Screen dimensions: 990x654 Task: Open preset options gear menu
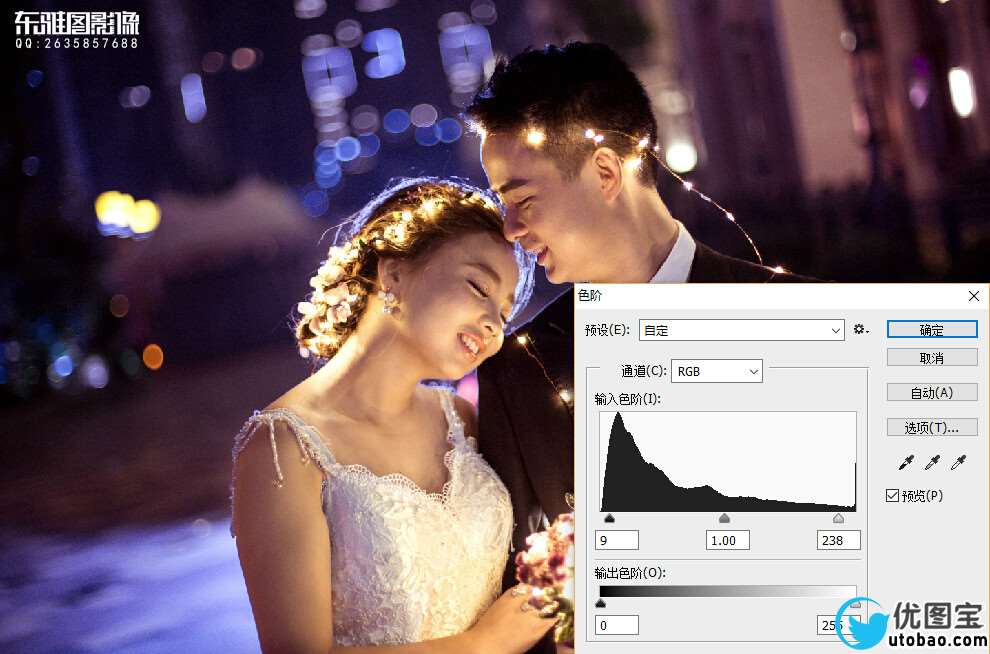click(x=861, y=330)
